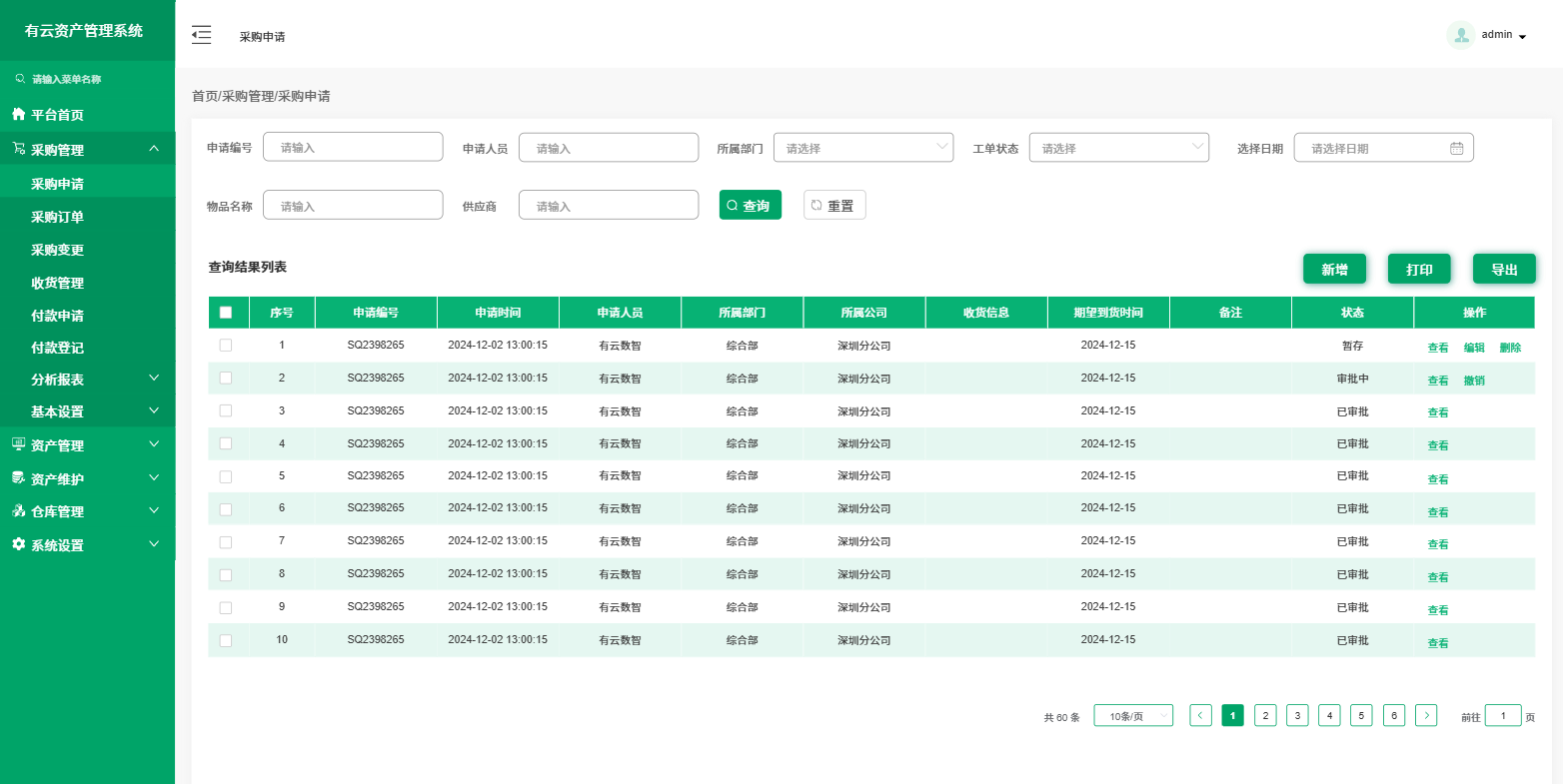Click the admin user avatar icon
1563x784 pixels.
click(x=1460, y=35)
